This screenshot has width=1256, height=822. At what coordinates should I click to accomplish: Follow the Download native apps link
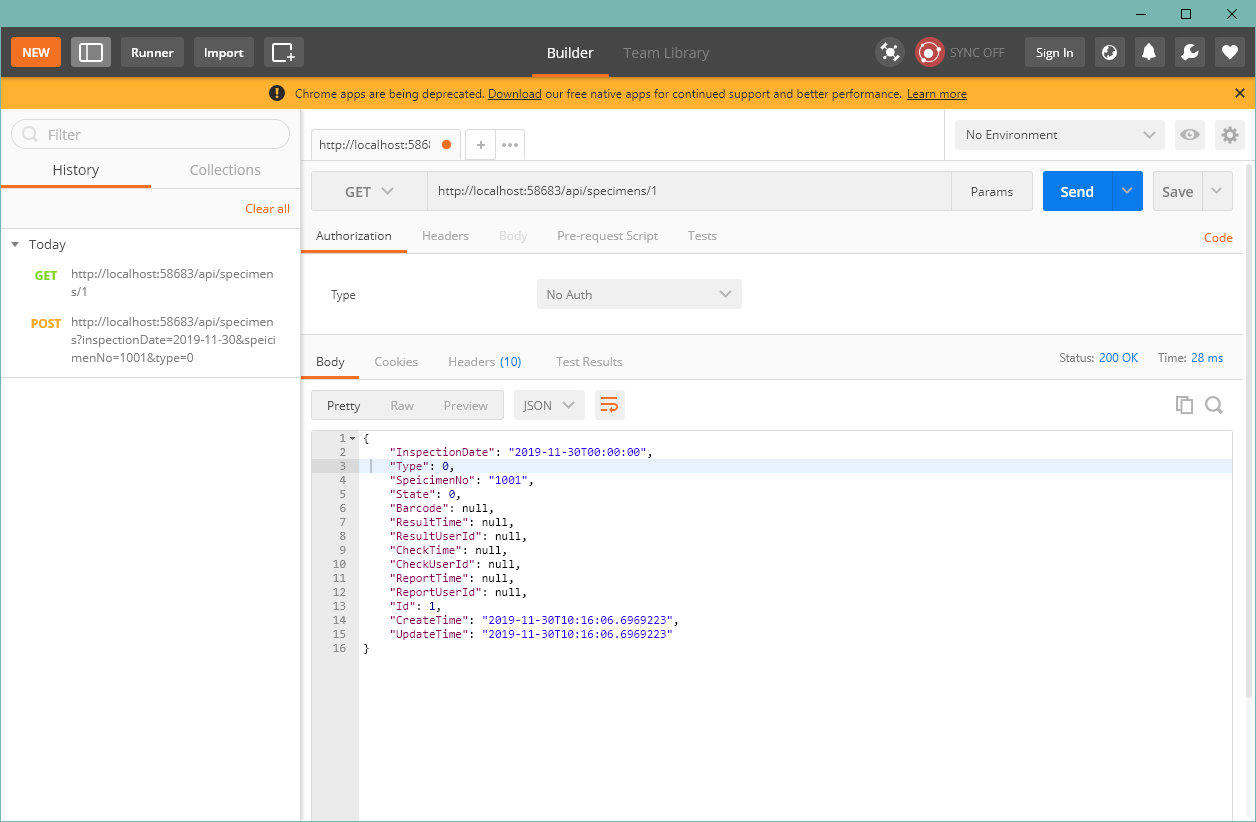click(515, 94)
